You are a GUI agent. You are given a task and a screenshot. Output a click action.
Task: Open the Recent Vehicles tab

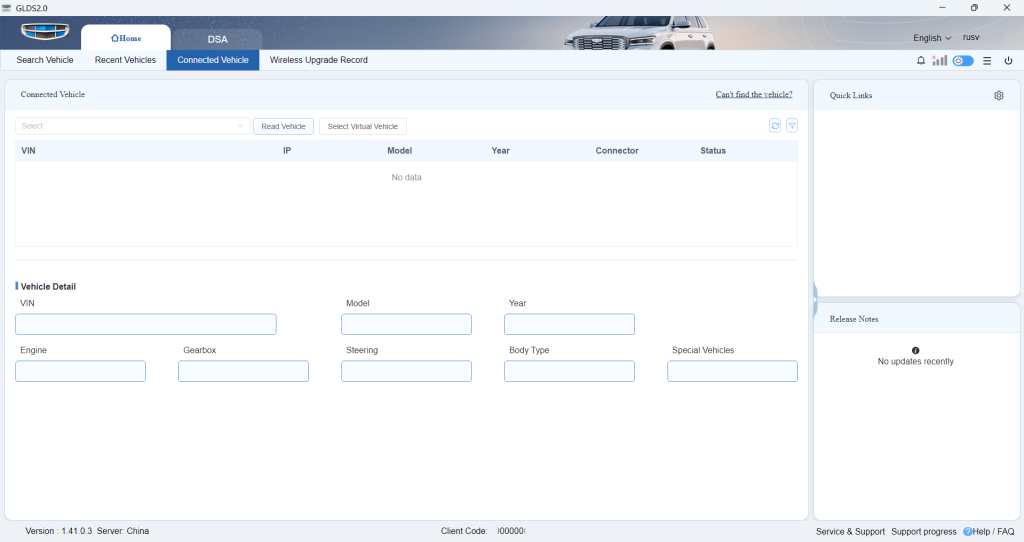point(125,60)
